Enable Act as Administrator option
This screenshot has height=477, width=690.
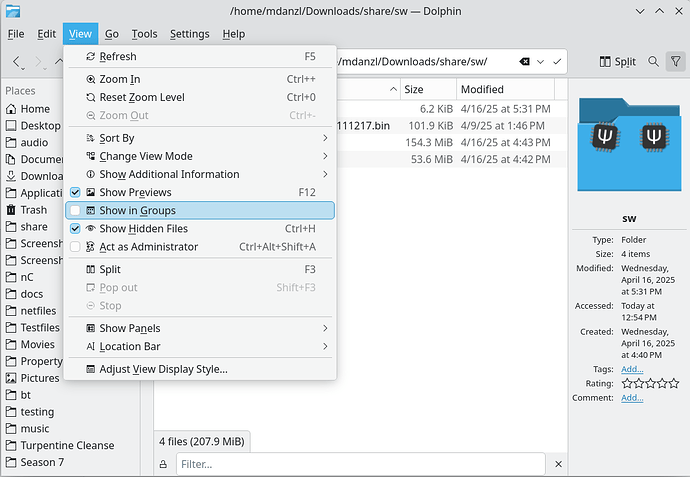point(200,247)
